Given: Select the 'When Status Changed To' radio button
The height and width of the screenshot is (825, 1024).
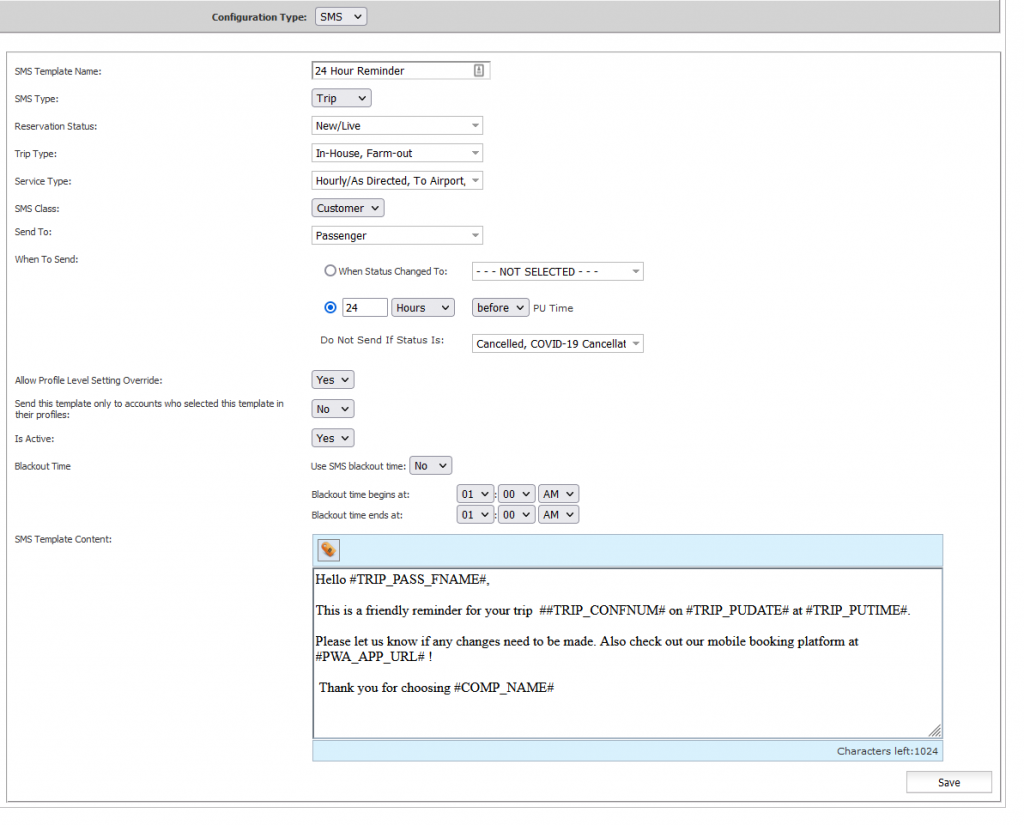Looking at the screenshot, I should [x=330, y=271].
